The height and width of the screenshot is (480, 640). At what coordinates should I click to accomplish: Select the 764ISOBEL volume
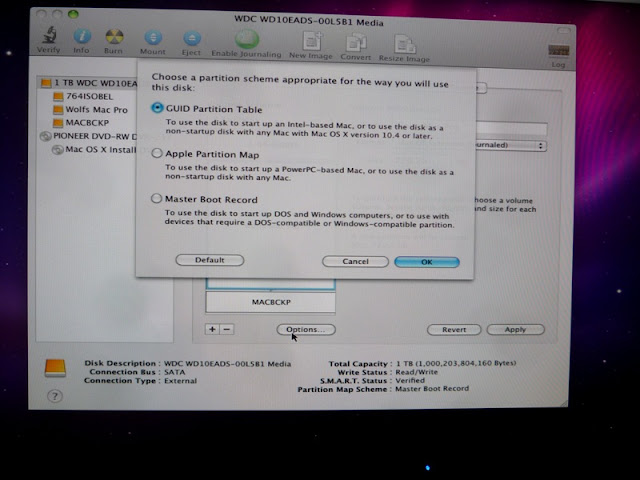coord(83,96)
